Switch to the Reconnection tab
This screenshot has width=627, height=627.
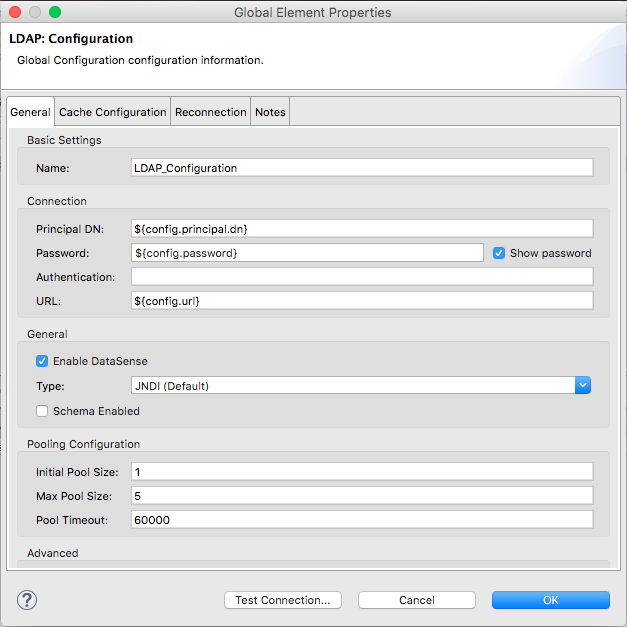[x=211, y=112]
